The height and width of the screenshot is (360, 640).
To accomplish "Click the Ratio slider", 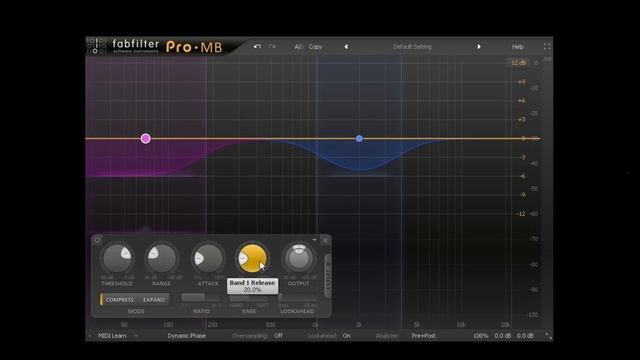I will pyautogui.click(x=201, y=298).
